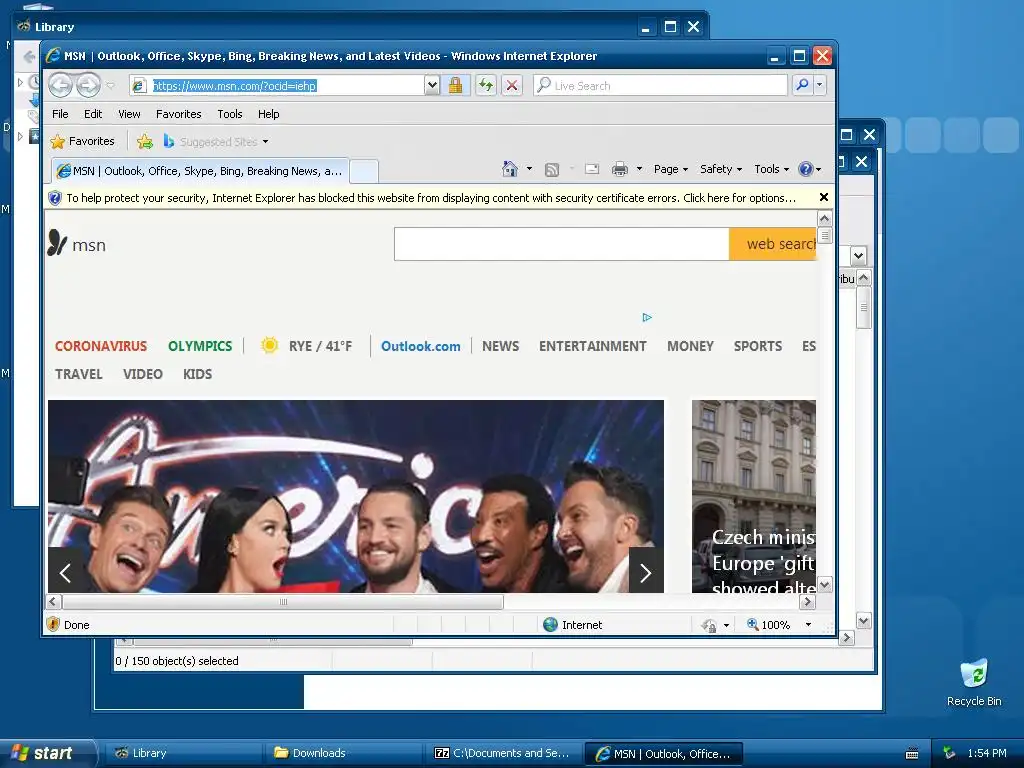Click the Print icon
Viewport: 1024px width, 768px height.
click(619, 169)
